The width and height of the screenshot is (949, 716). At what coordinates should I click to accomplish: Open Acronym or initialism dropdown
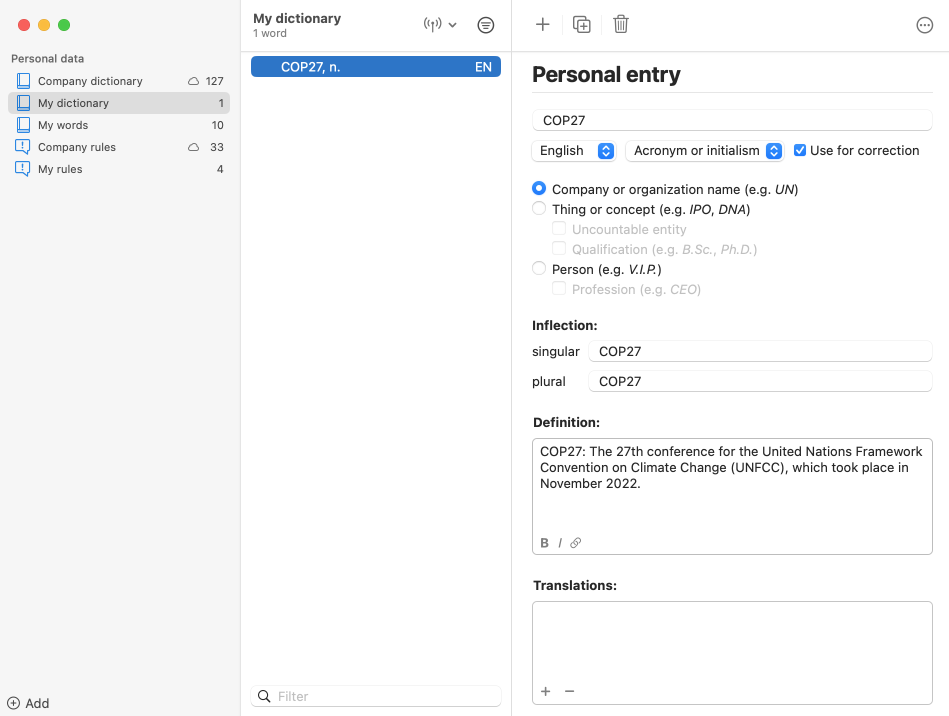point(705,151)
